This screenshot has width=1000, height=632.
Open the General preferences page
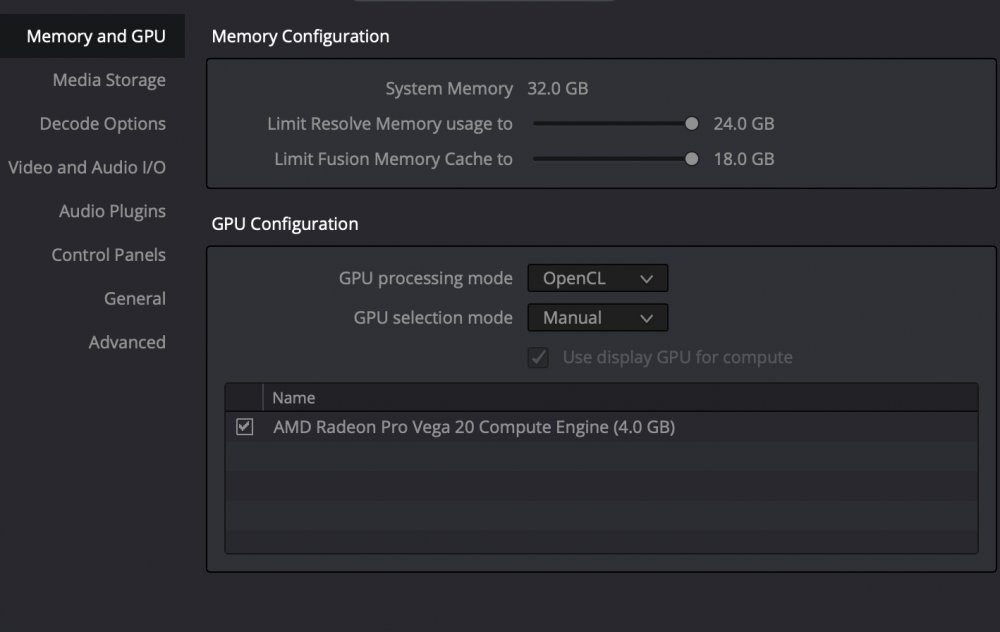click(x=135, y=298)
